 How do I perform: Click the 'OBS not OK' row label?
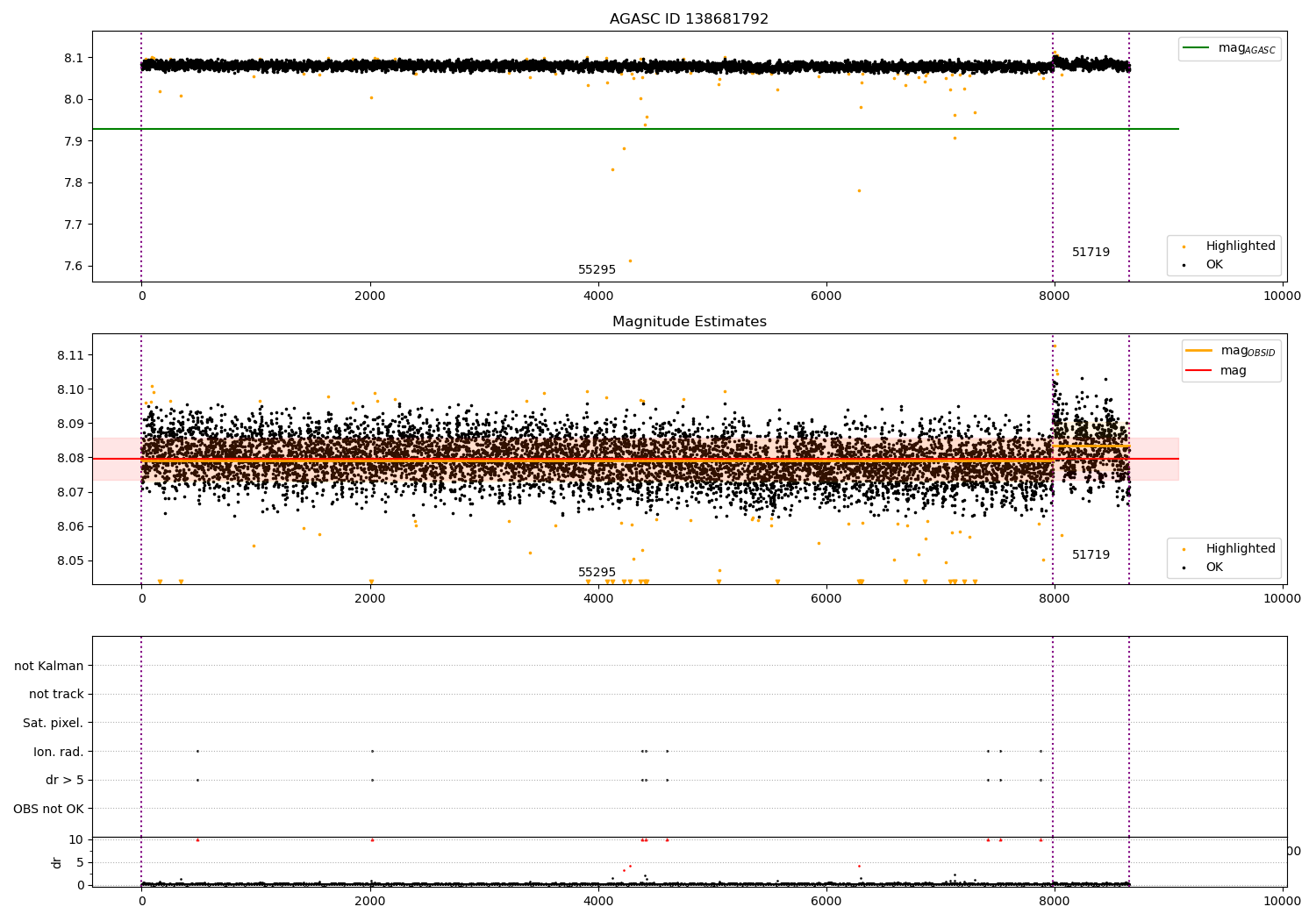point(48,809)
